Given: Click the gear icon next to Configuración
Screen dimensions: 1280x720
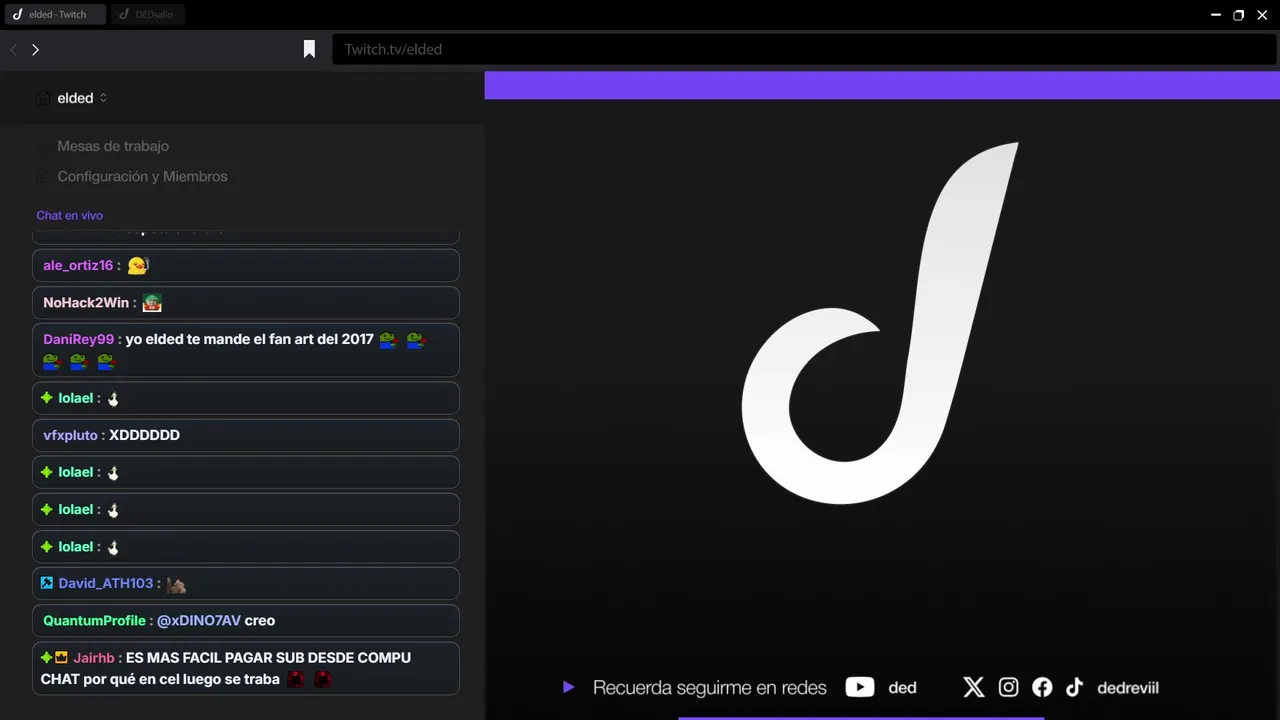Looking at the screenshot, I should pos(42,176).
